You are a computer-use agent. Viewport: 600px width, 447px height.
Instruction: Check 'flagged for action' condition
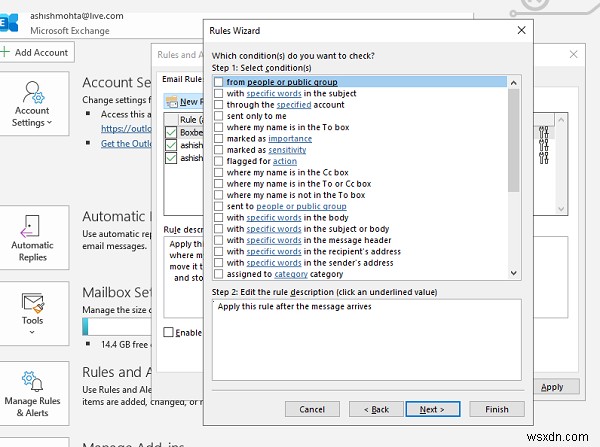click(218, 161)
